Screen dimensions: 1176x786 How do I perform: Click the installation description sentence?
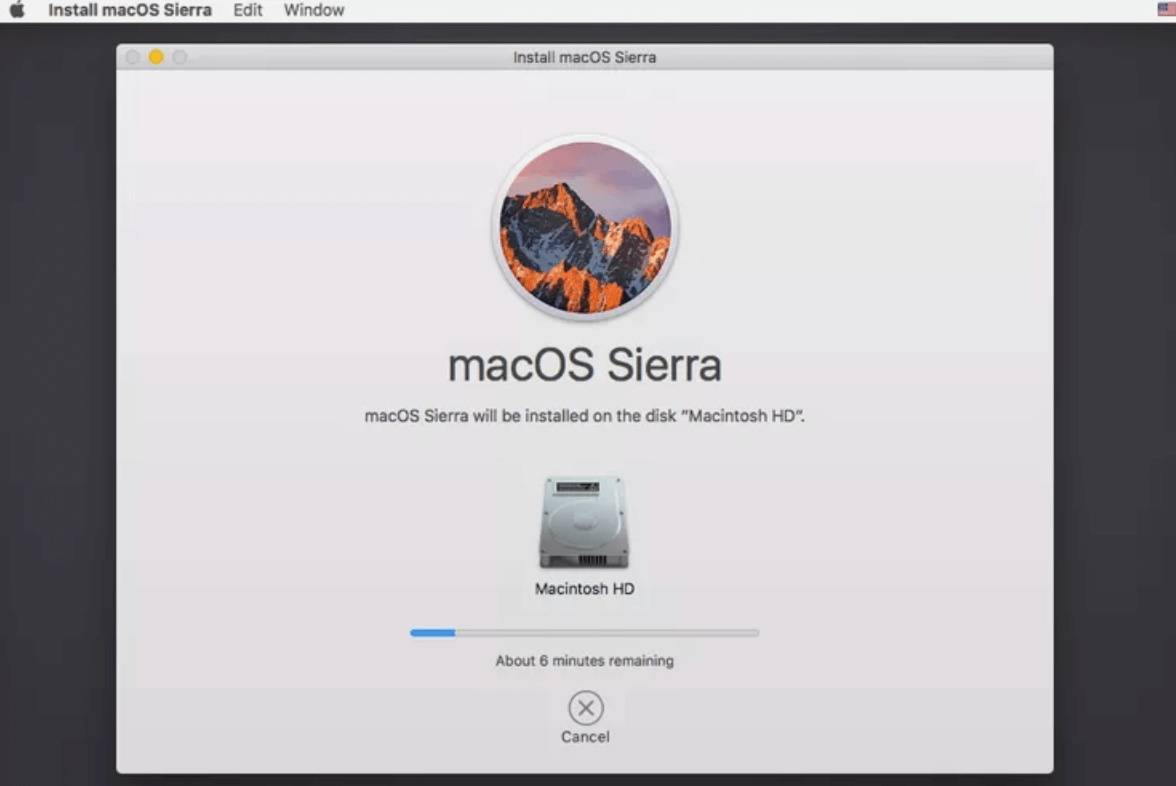tap(584, 415)
